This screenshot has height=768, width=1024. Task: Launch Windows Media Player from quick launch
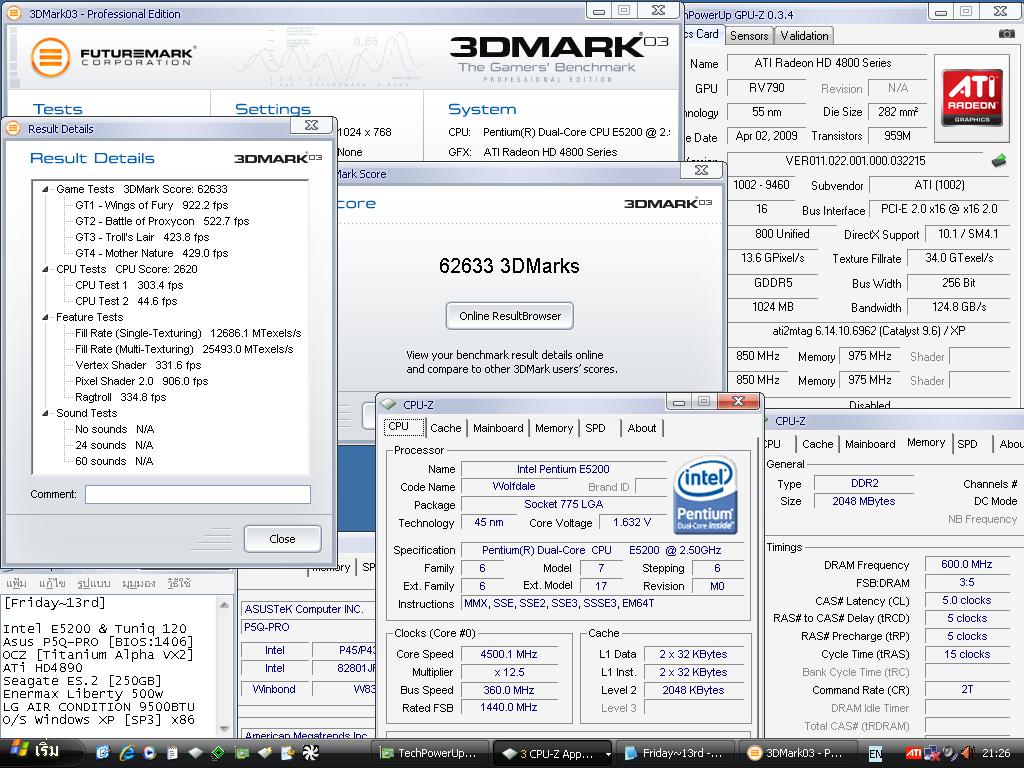(149, 753)
